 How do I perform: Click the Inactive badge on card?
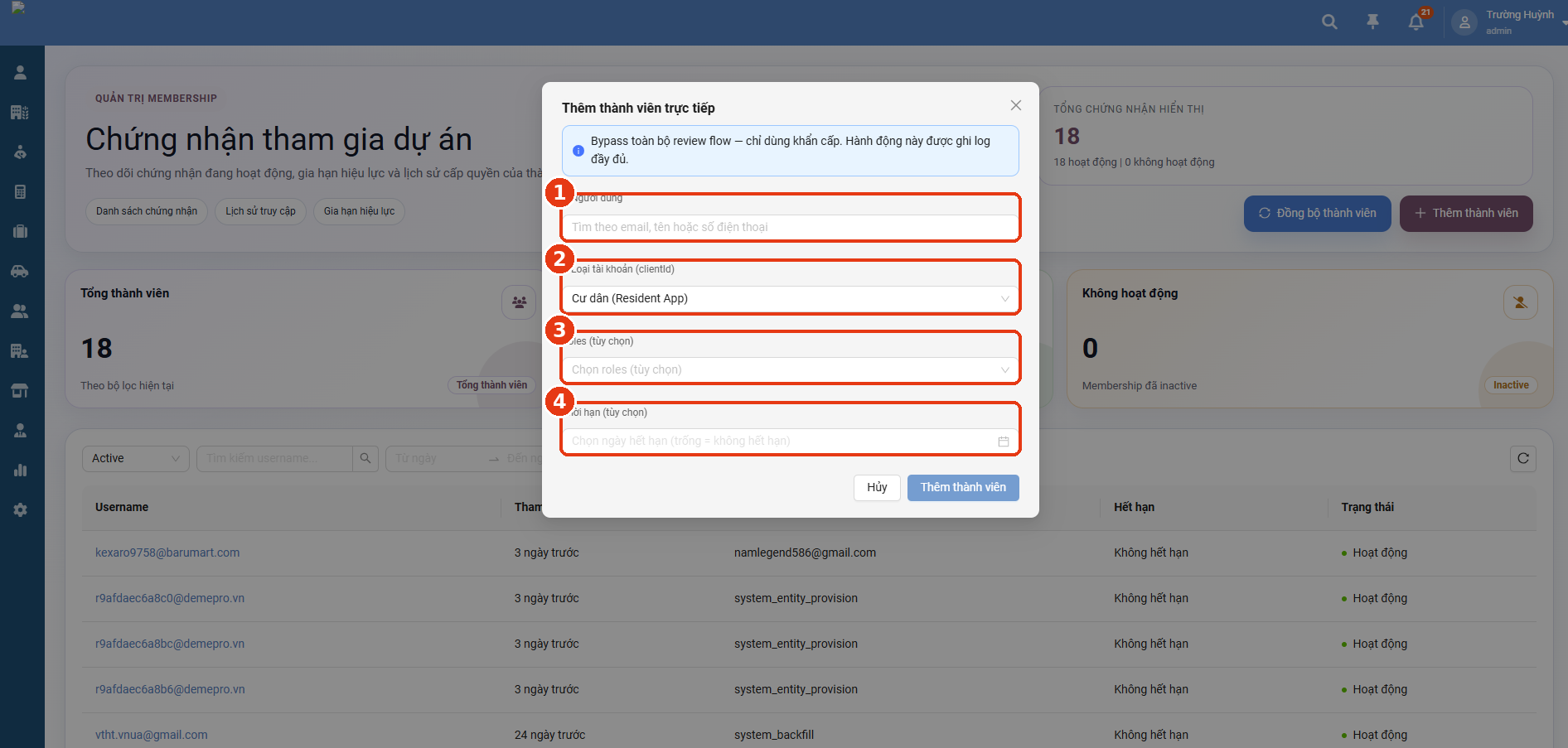tap(1511, 385)
